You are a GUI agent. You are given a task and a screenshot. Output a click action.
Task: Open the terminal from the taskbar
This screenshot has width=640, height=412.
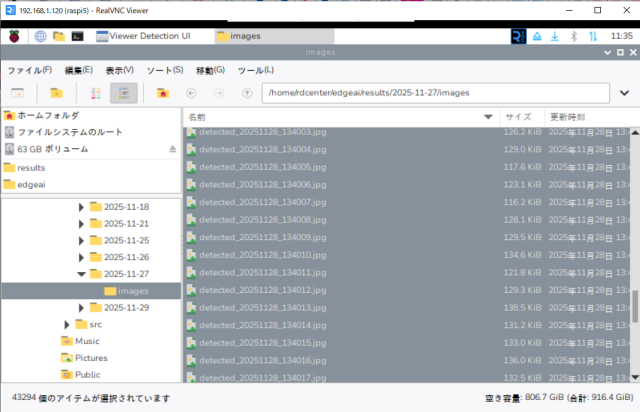(x=77, y=36)
